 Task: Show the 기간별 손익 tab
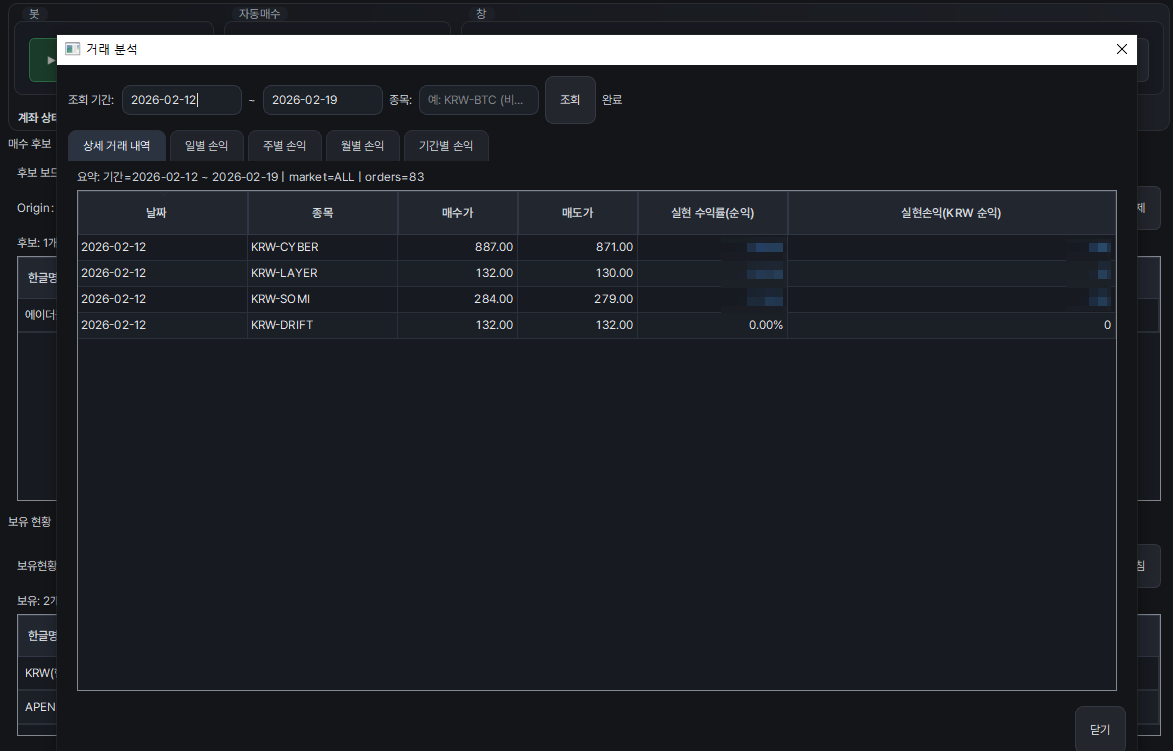tap(446, 146)
